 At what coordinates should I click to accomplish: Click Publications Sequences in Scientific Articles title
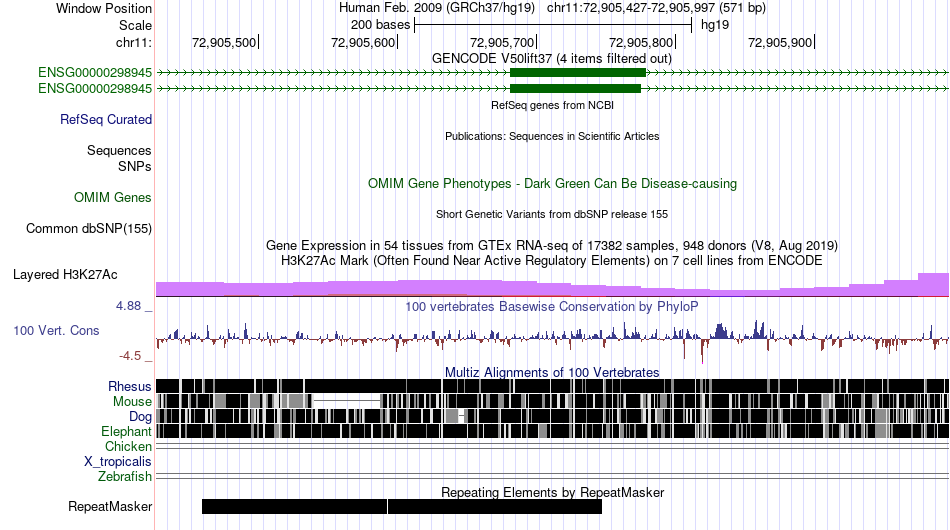click(x=552, y=136)
